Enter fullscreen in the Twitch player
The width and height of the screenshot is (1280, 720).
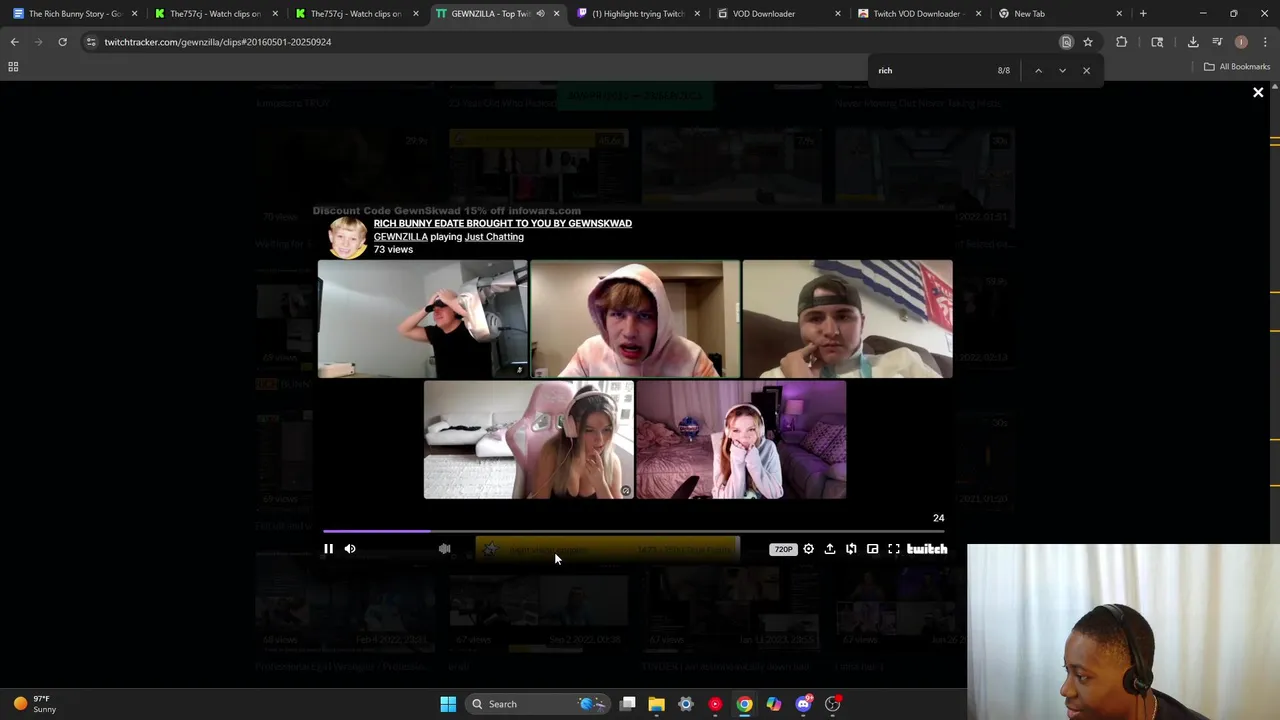(x=894, y=549)
